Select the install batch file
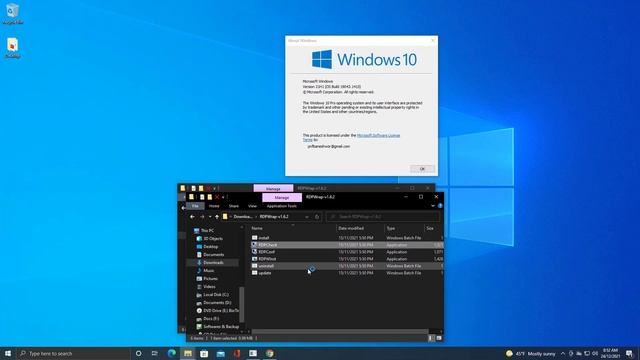Screen dimensions: 640x360 (346, 238)
